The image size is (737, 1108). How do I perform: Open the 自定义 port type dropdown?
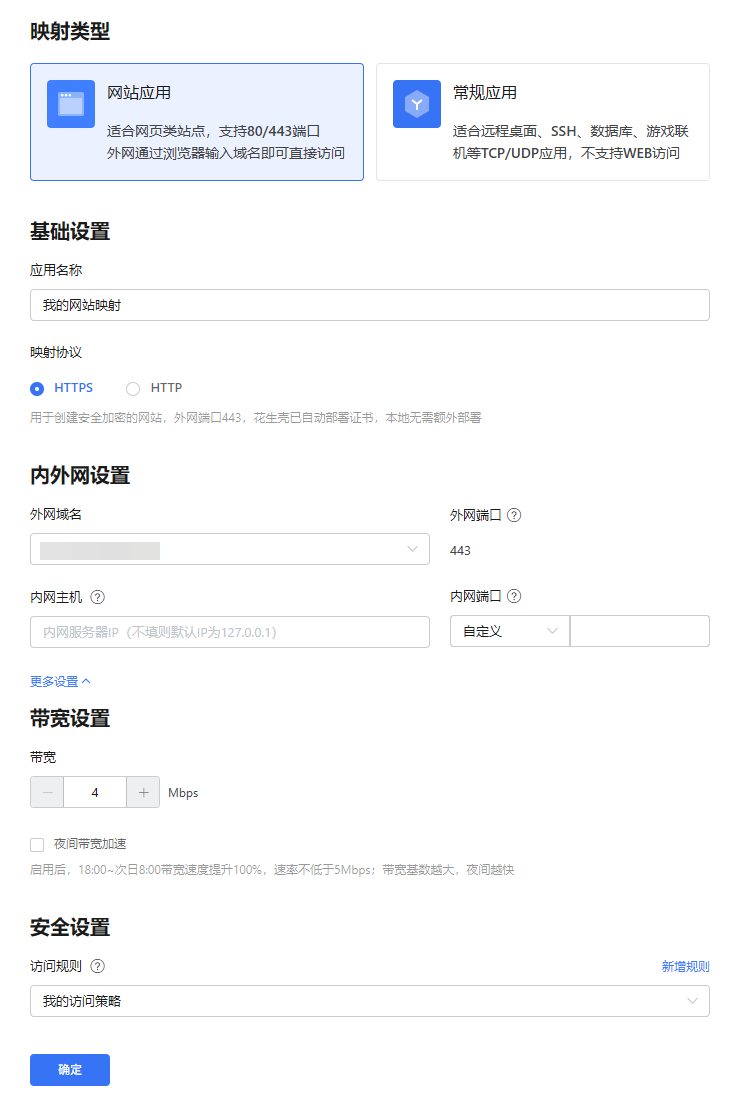(x=509, y=631)
